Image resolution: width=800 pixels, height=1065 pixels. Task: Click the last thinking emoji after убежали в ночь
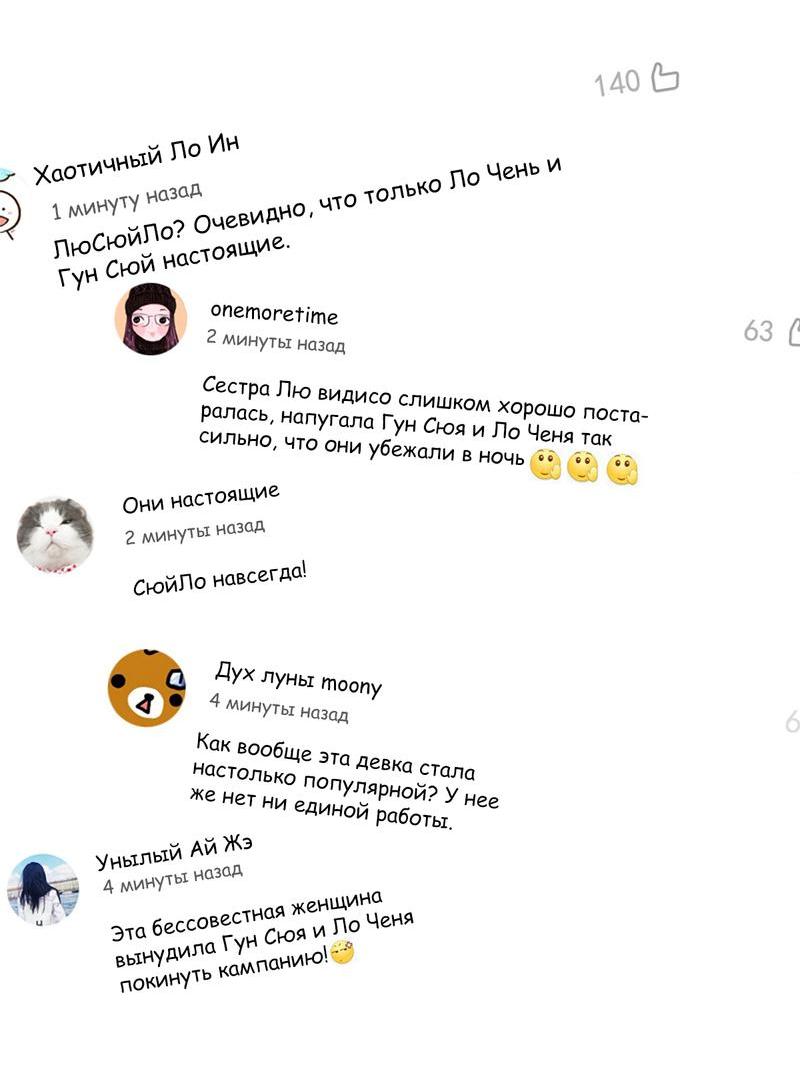[x=622, y=471]
